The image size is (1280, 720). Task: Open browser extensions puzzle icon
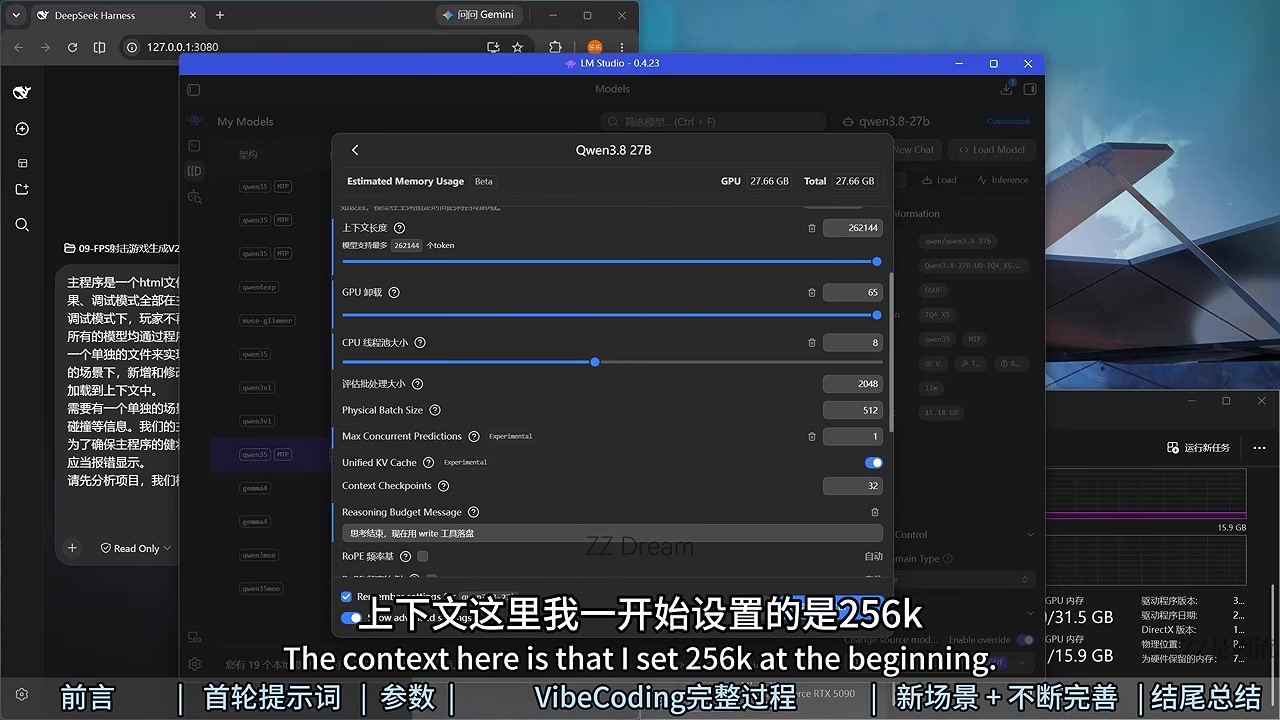coord(555,47)
